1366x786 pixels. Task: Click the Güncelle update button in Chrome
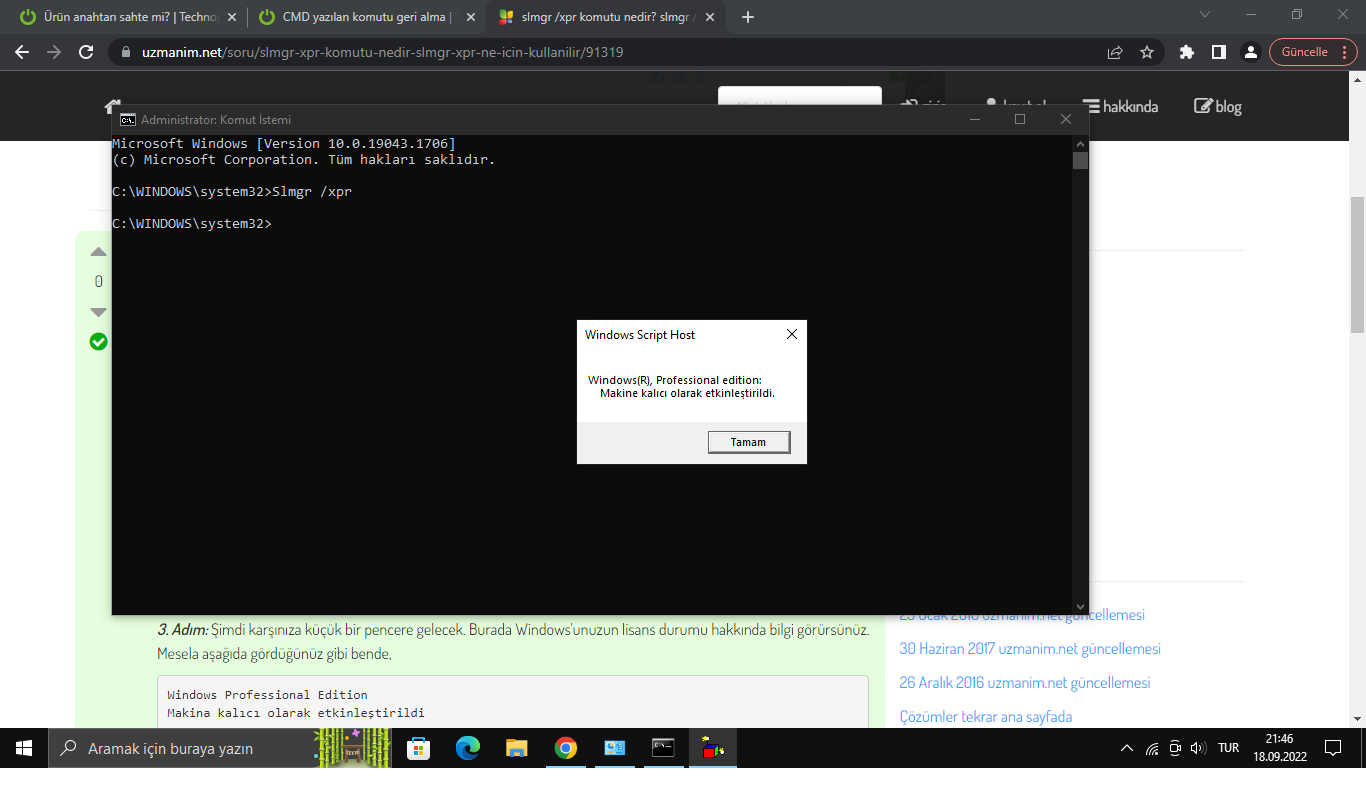click(x=1314, y=52)
